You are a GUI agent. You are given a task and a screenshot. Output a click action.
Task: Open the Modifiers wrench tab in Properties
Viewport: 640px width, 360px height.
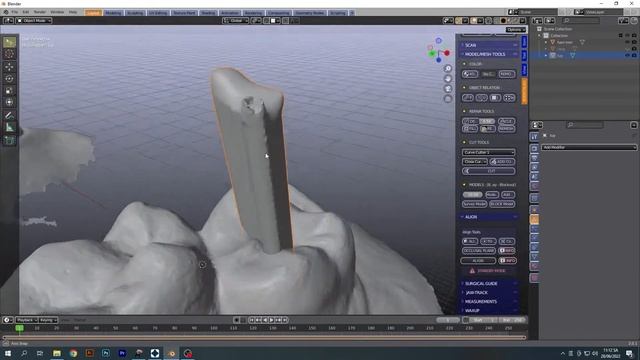534,220
